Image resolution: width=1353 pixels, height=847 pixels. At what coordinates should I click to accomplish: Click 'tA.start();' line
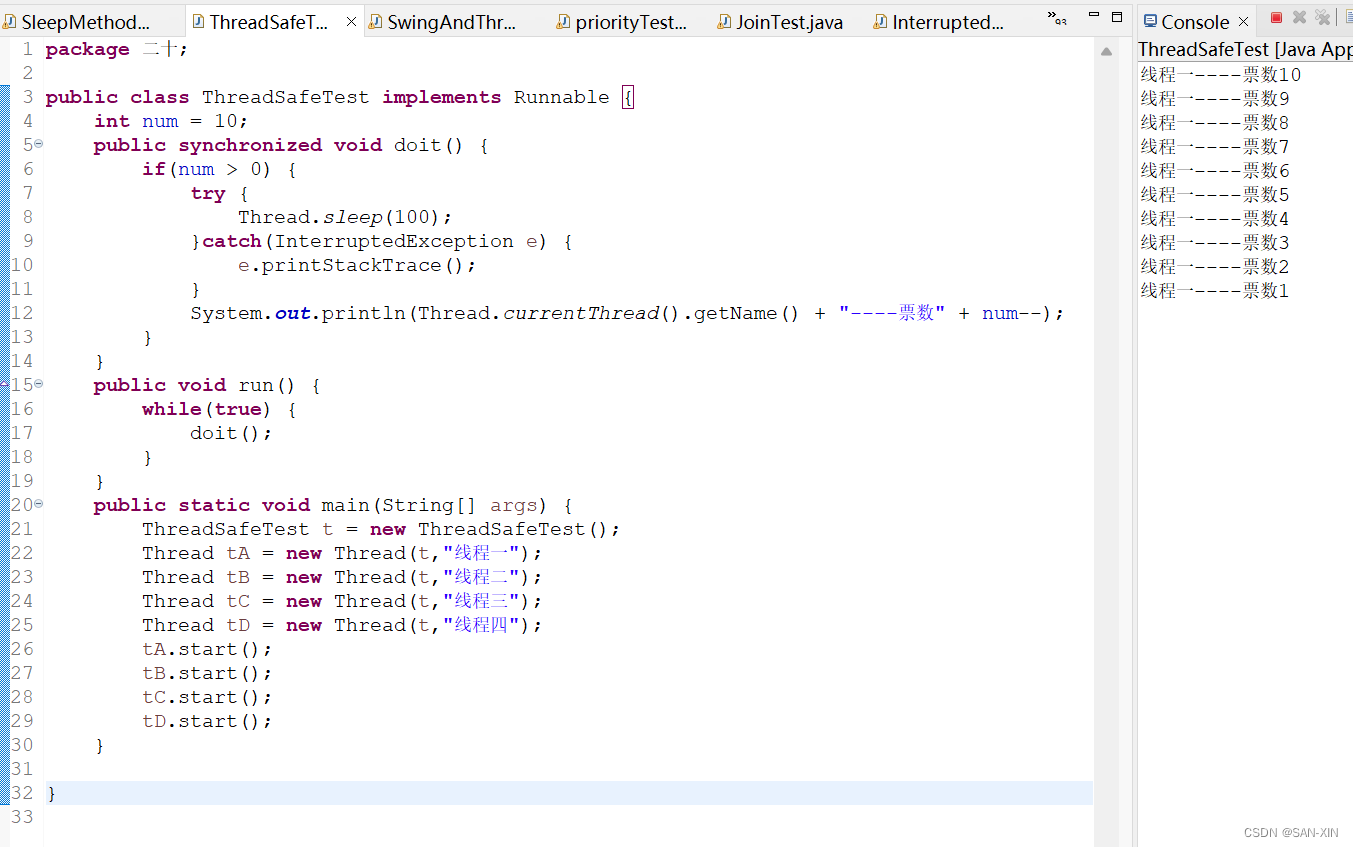click(x=207, y=649)
